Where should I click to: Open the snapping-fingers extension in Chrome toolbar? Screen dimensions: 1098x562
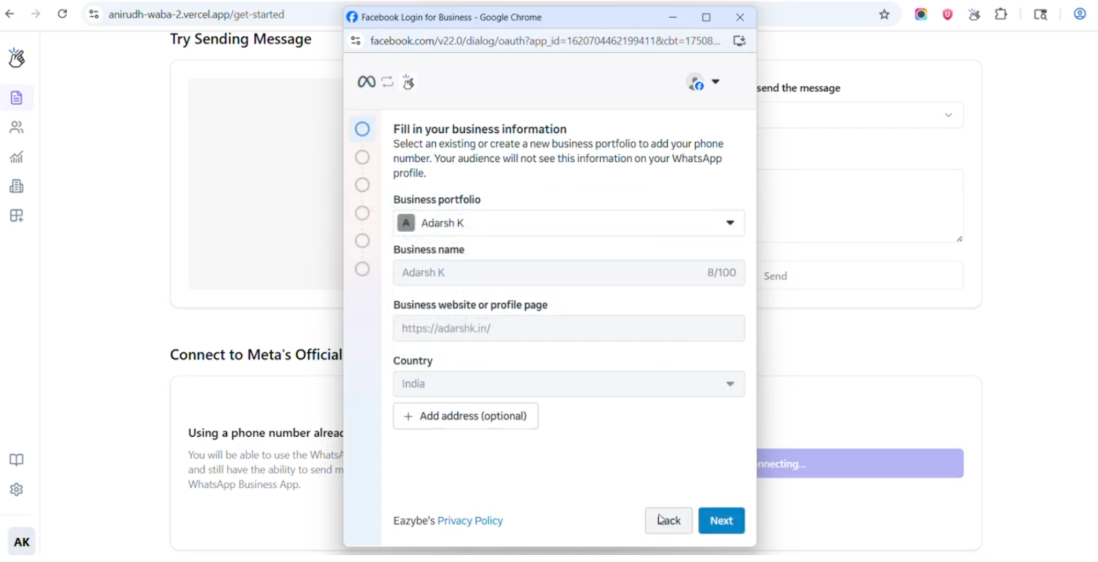[x=974, y=14]
